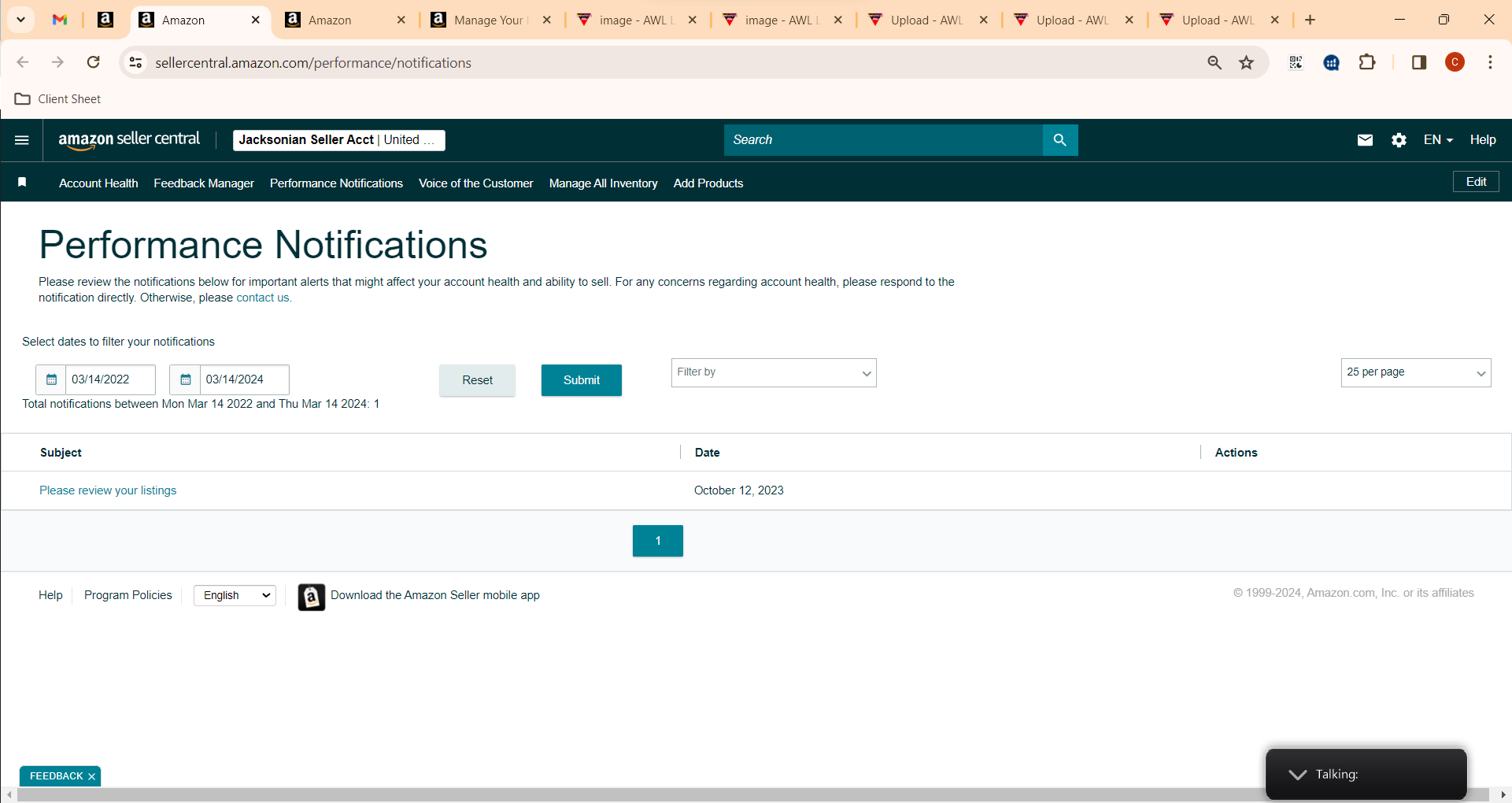Click the blue round extension icon
Viewport: 1512px width, 803px height.
tap(1331, 62)
